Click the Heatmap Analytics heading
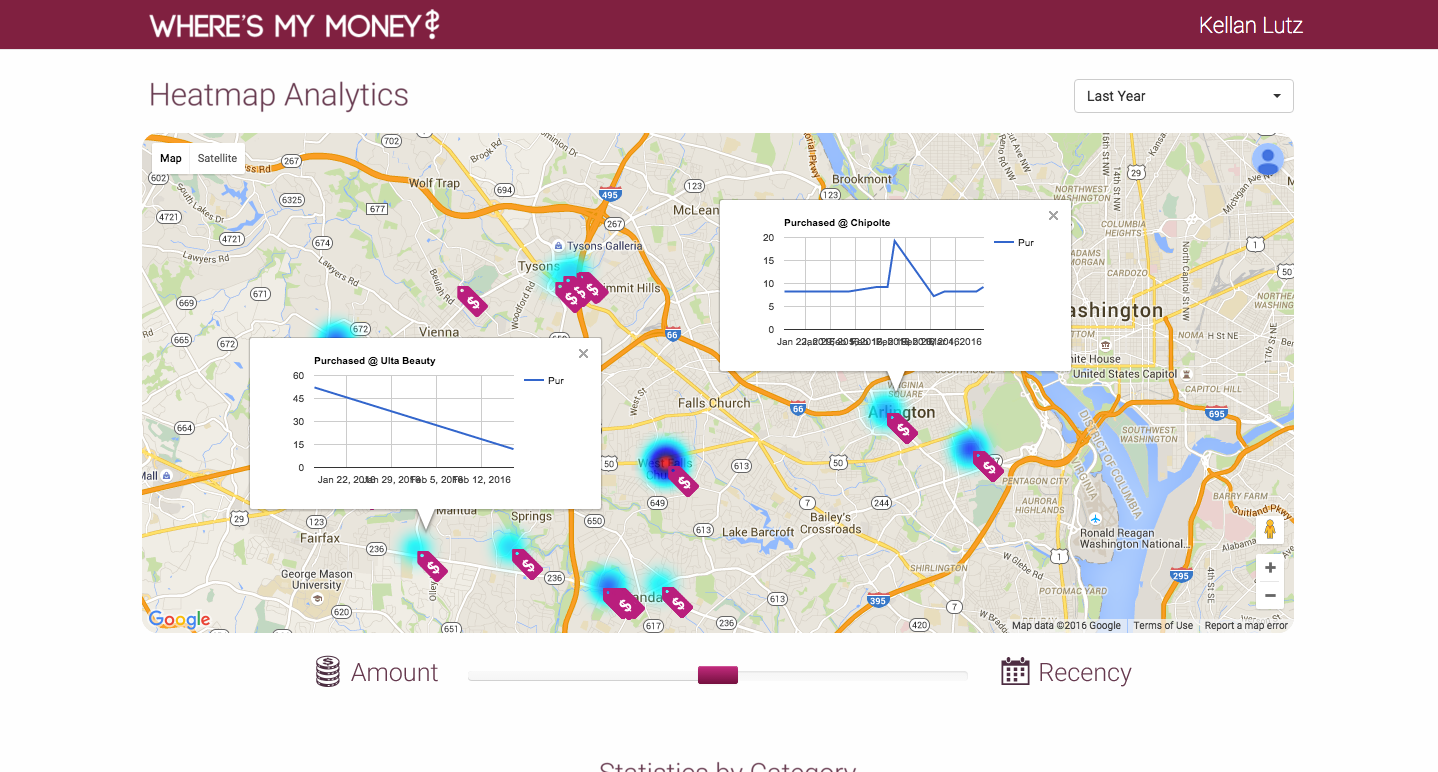The height and width of the screenshot is (772, 1438). 279,95
